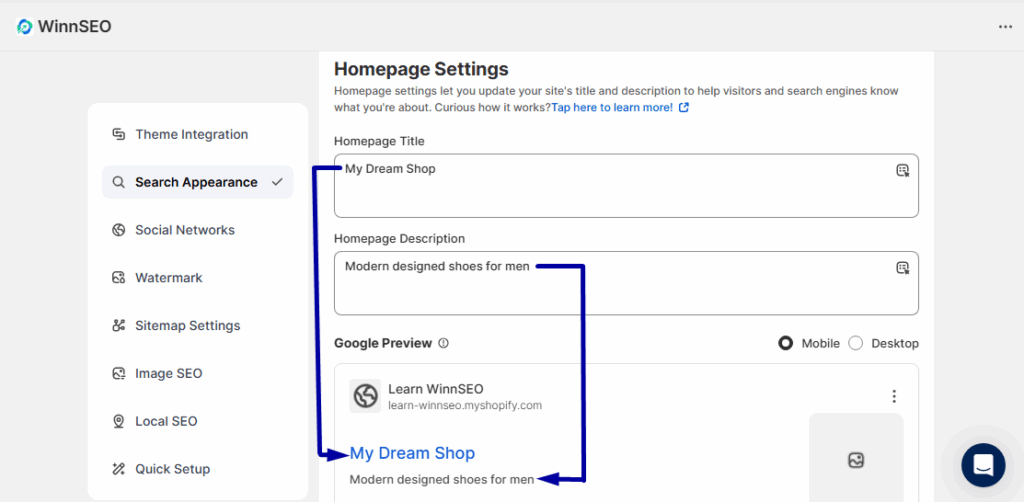Click the preview image placeholder thumbnail

[x=856, y=457]
